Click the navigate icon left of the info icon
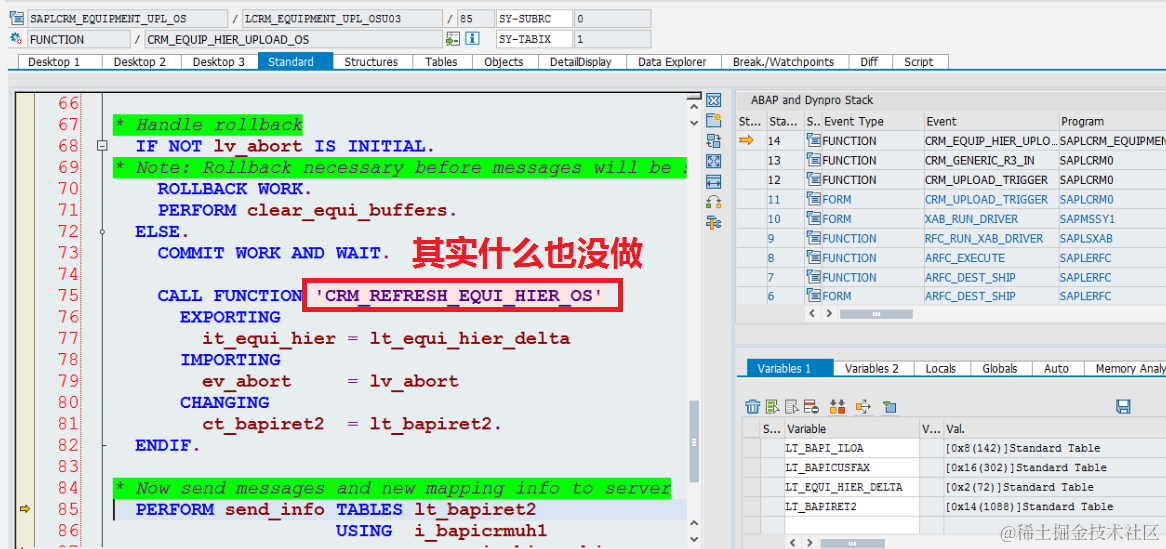The image size is (1166, 549). point(453,39)
